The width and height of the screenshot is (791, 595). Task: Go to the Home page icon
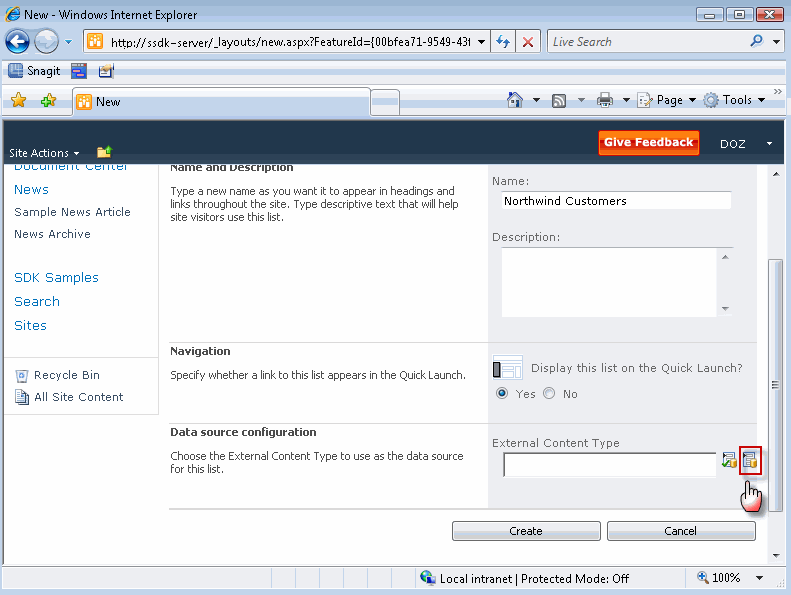pos(515,100)
